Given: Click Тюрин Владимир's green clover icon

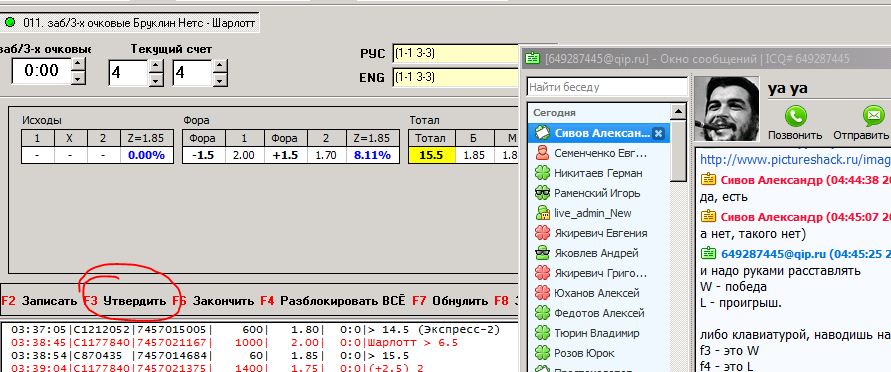Looking at the screenshot, I should (x=543, y=333).
